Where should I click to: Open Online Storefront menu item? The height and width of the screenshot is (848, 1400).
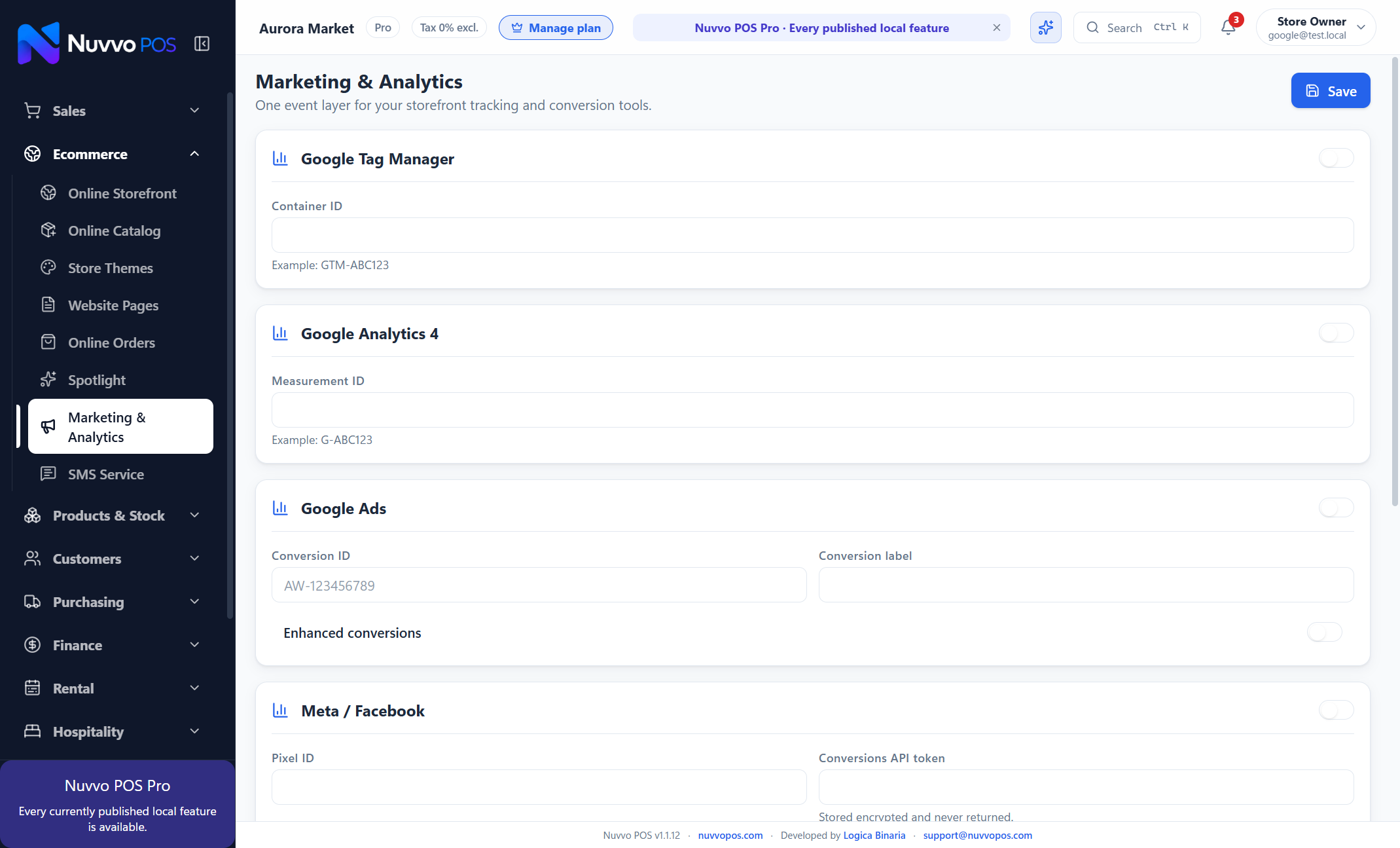[x=120, y=193]
